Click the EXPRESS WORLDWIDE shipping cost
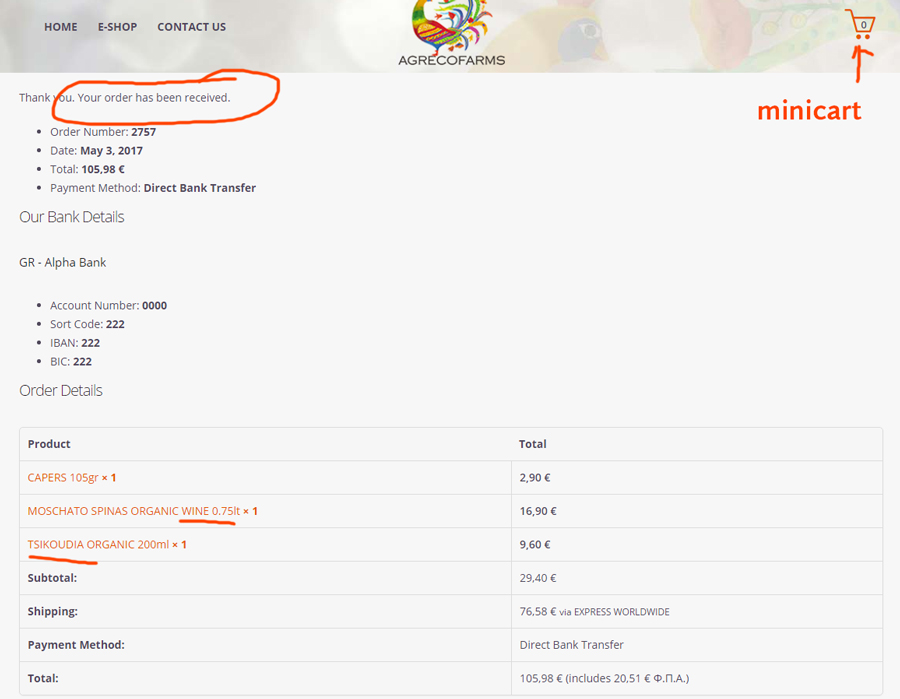This screenshot has width=900, height=699. pyautogui.click(x=594, y=612)
